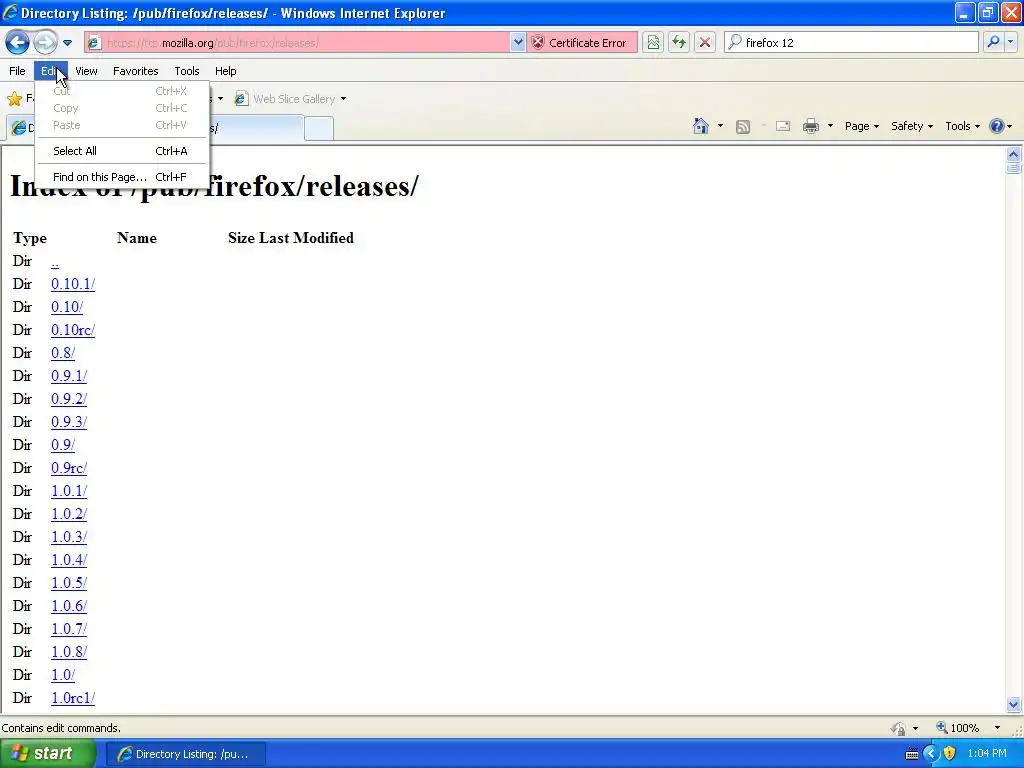Open the 0.9rc/ directory link
Image resolution: width=1024 pixels, height=768 pixels.
click(x=69, y=468)
